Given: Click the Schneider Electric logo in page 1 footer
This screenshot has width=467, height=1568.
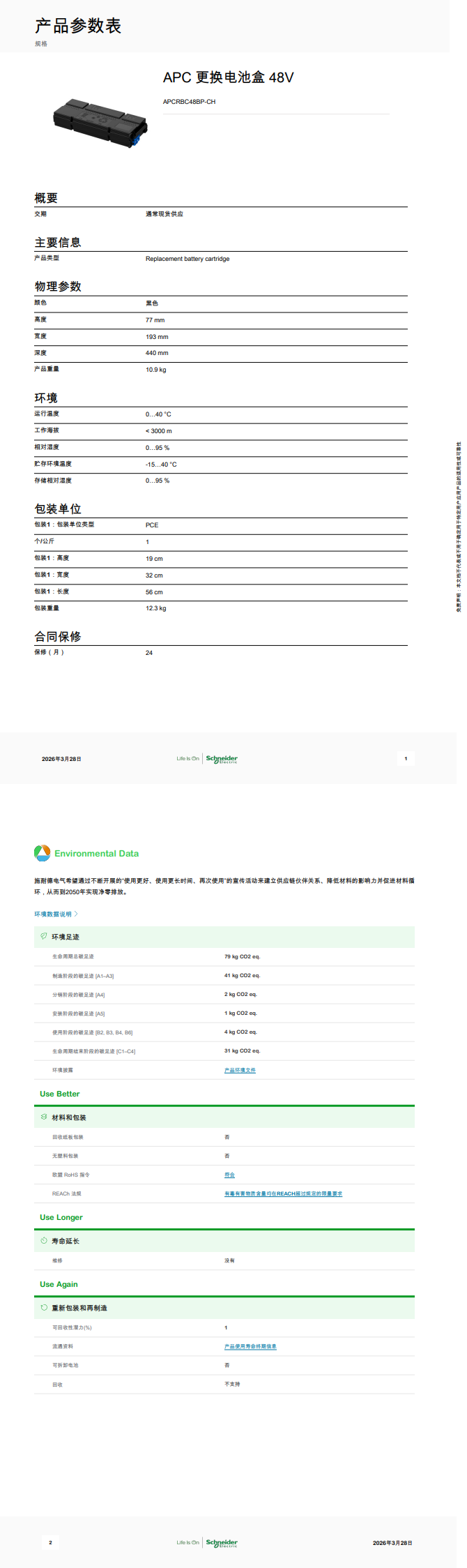Looking at the screenshot, I should (222, 759).
